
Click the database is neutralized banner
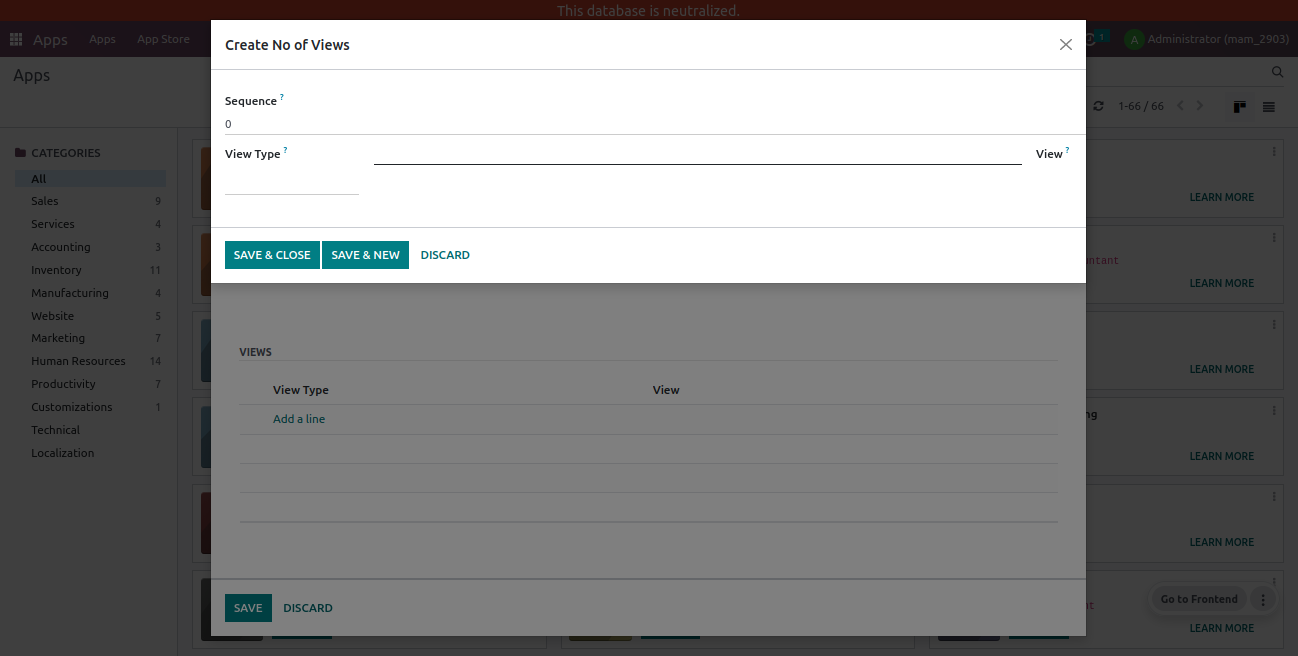point(649,11)
